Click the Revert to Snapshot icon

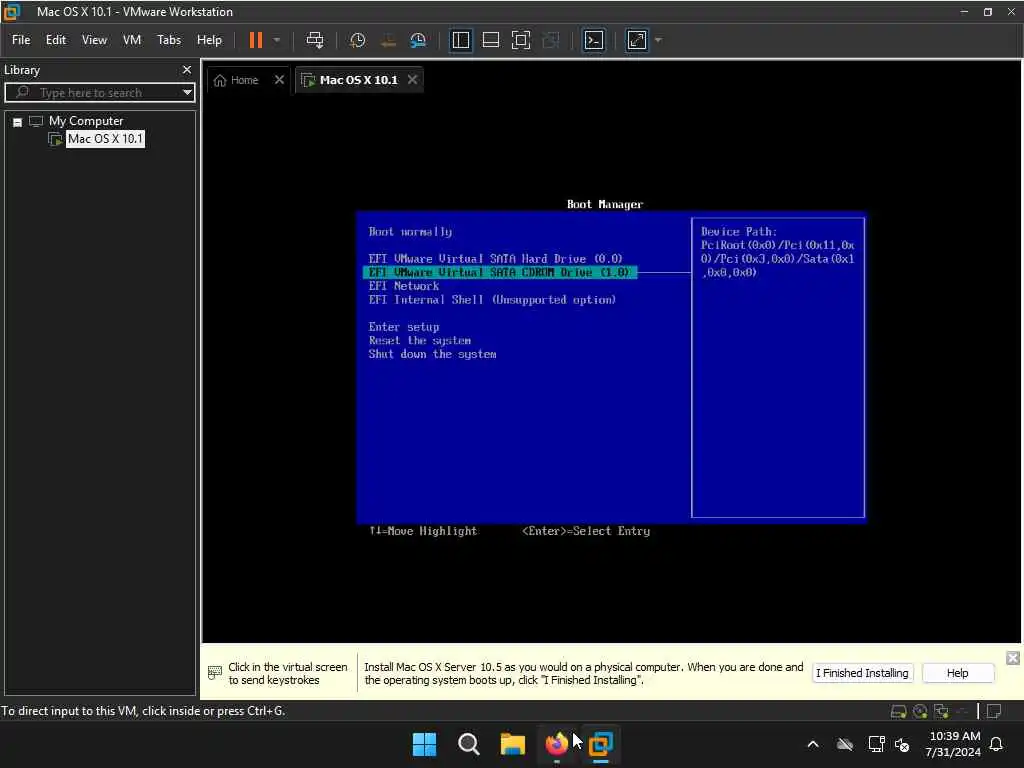[388, 40]
